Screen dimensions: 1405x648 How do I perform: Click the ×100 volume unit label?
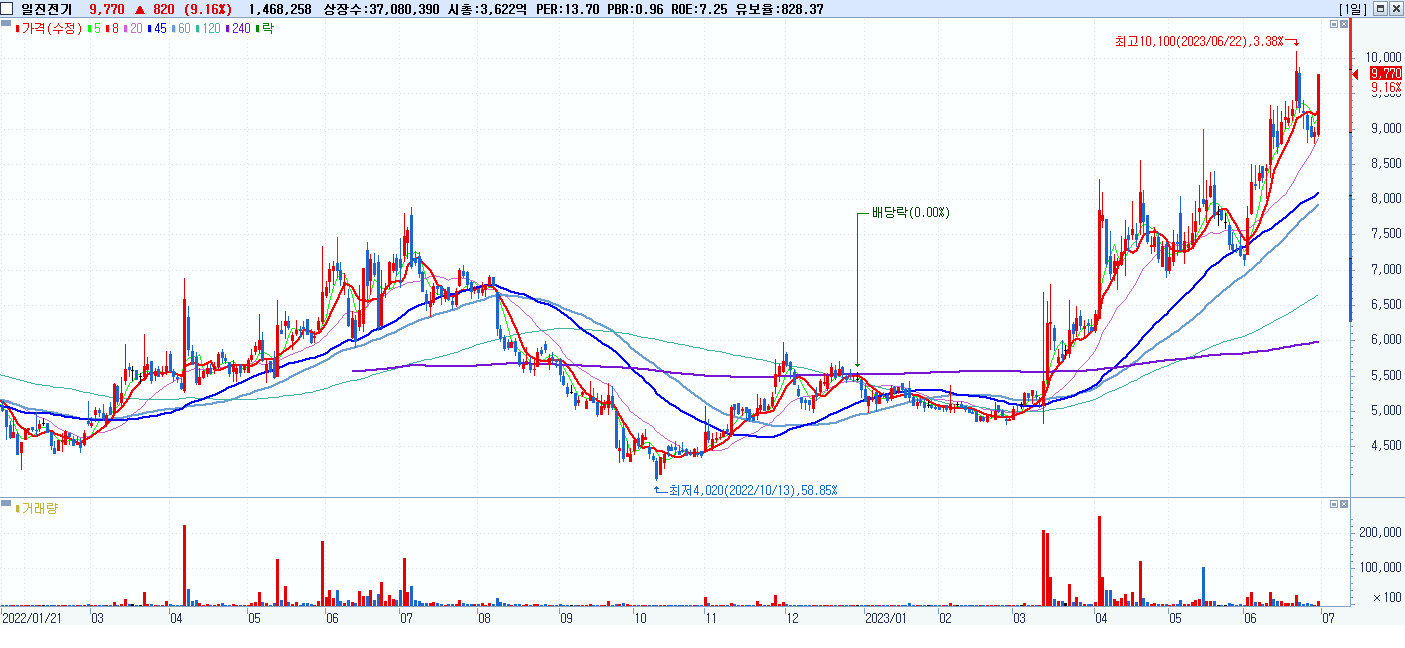pos(1388,597)
